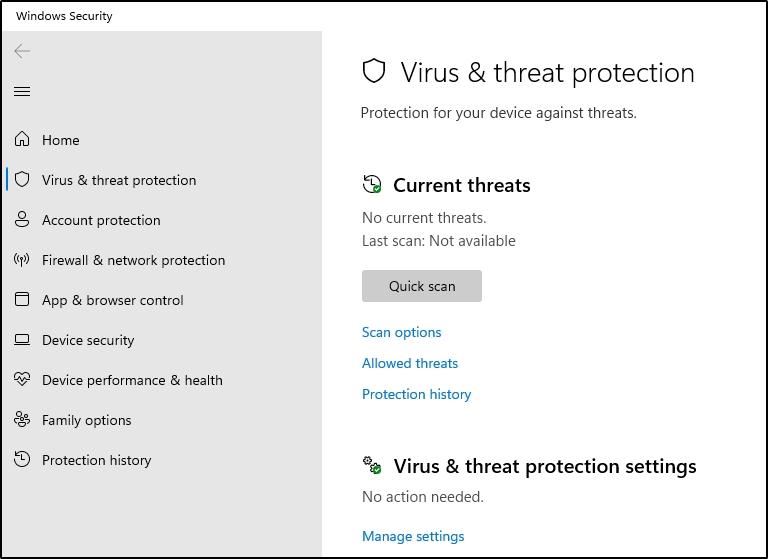Image resolution: width=768 pixels, height=559 pixels.
Task: Click the App & browser control window icon
Action: point(22,300)
